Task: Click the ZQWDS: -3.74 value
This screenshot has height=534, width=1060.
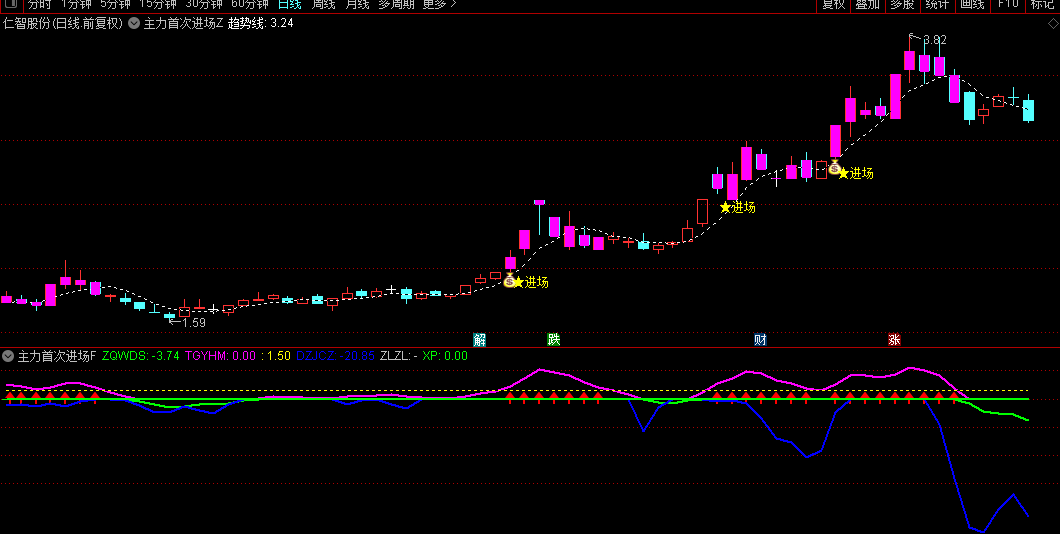Action: [141, 356]
